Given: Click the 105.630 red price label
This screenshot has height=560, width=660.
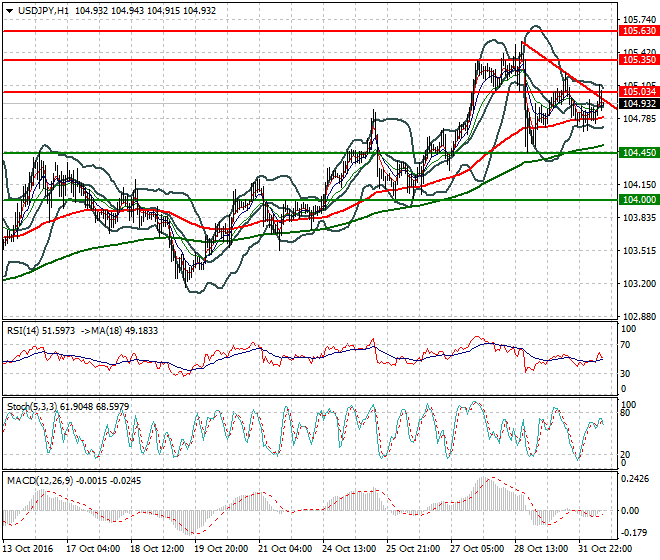Looking at the screenshot, I should point(639,31).
